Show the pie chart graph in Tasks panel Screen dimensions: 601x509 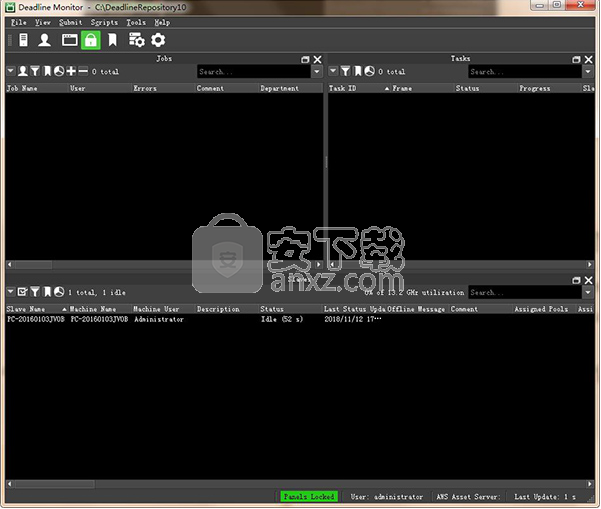(369, 71)
